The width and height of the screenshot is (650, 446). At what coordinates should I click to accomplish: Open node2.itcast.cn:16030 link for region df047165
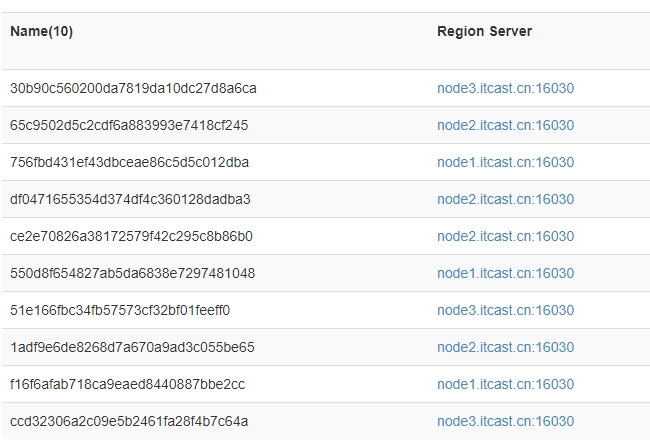505,199
